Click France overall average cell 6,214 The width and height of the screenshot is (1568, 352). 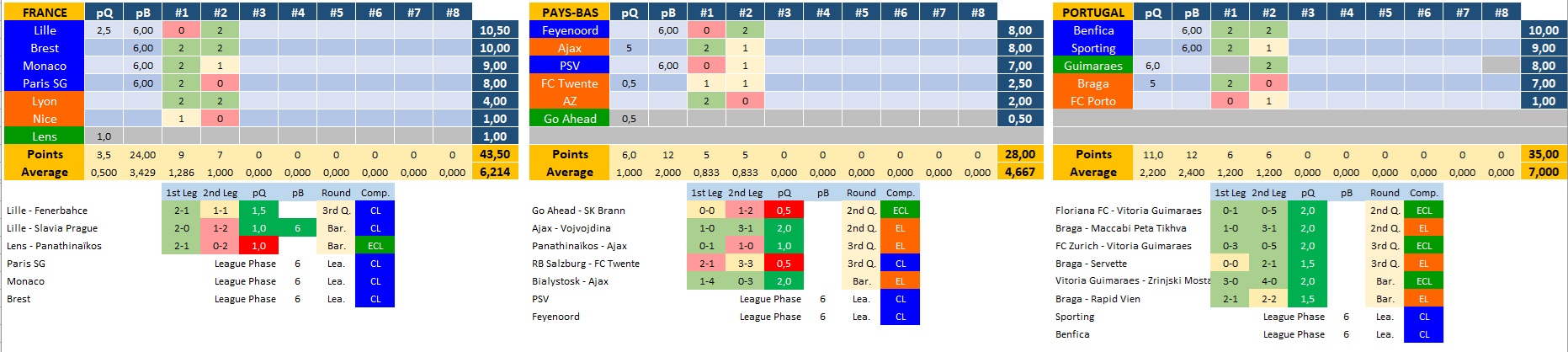pyautogui.click(x=494, y=172)
